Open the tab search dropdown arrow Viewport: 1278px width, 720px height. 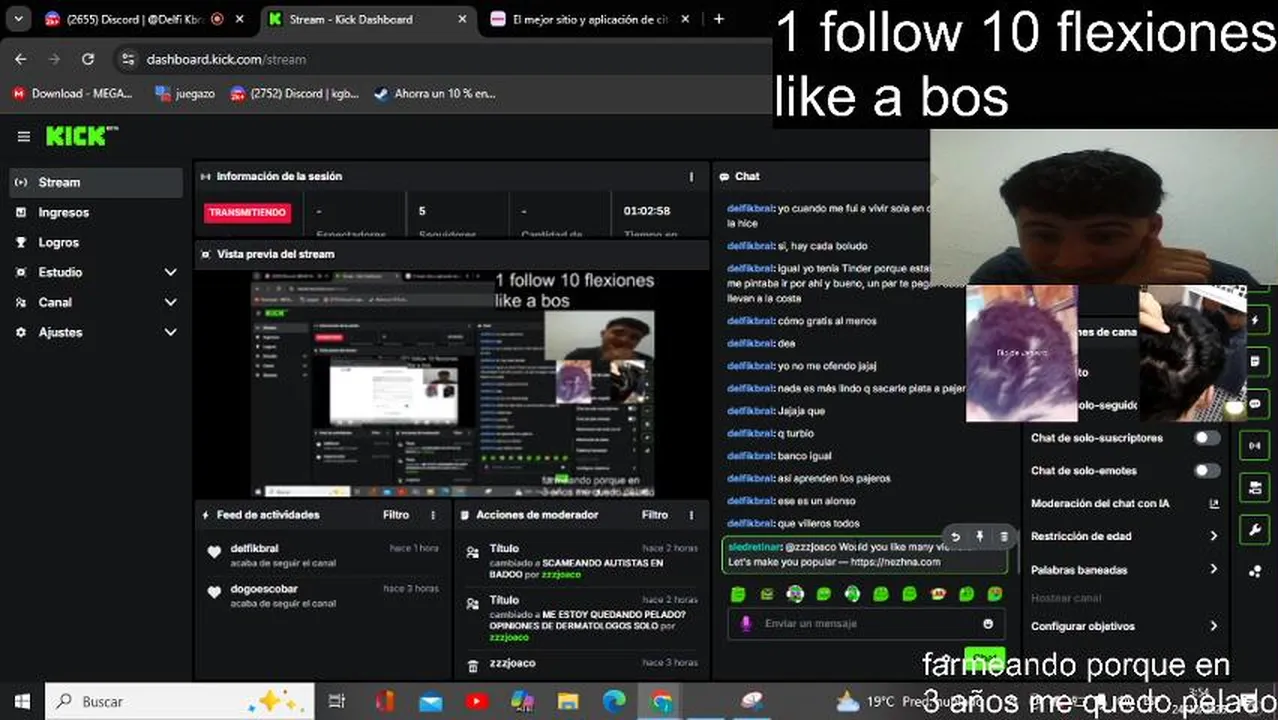pos(18,19)
